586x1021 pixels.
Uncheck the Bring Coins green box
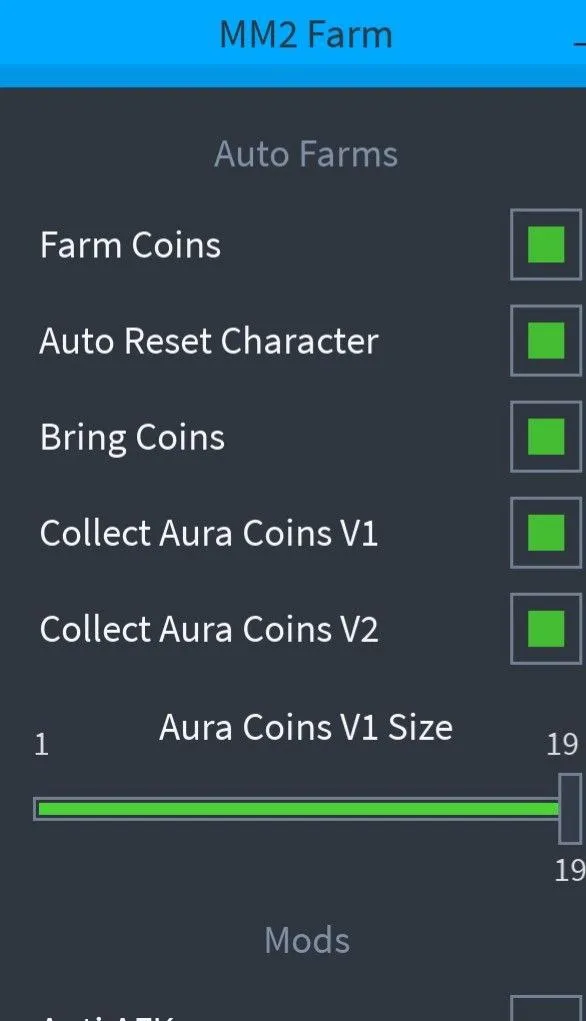point(546,437)
